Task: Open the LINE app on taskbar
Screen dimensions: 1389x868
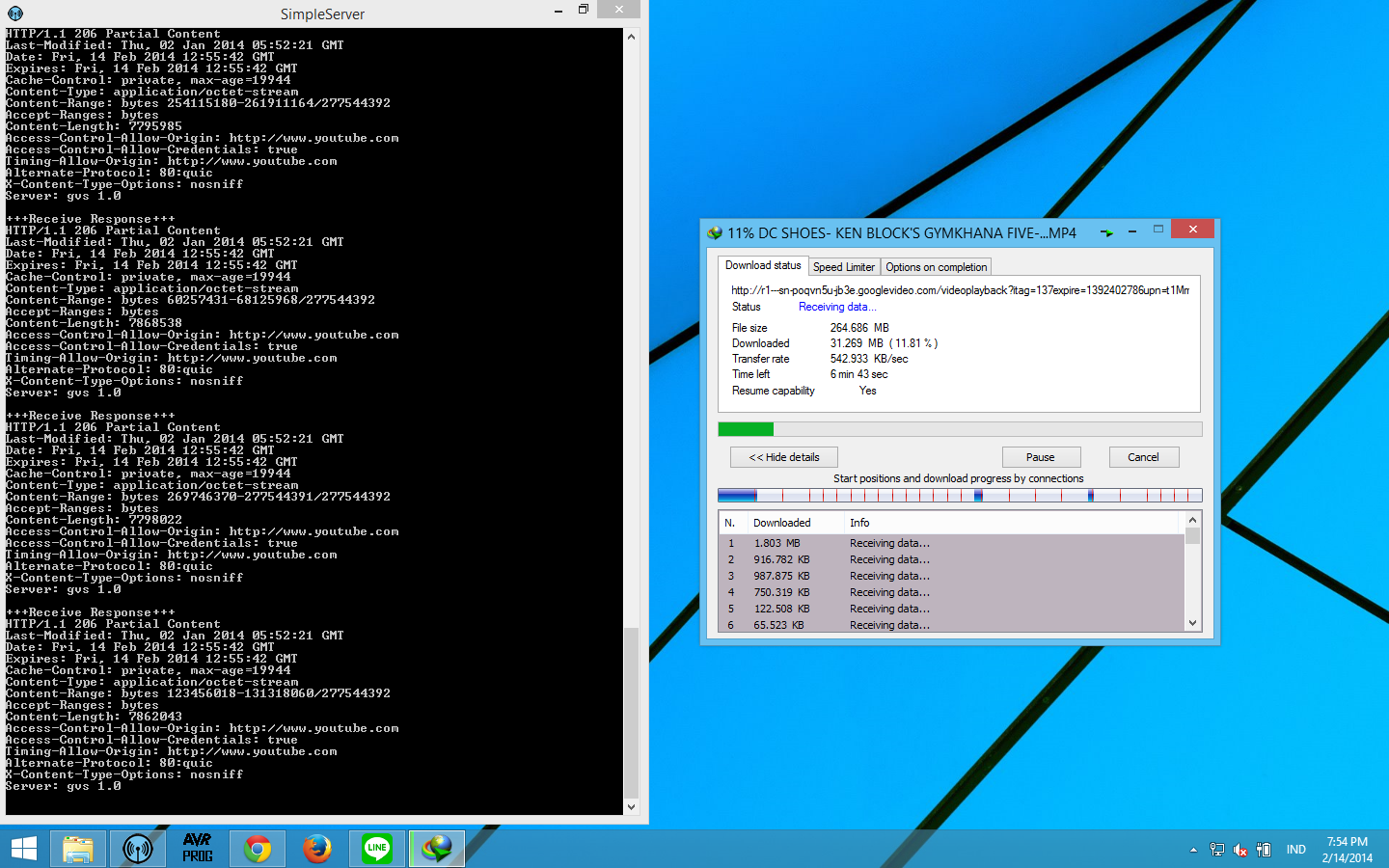Action: point(377,849)
